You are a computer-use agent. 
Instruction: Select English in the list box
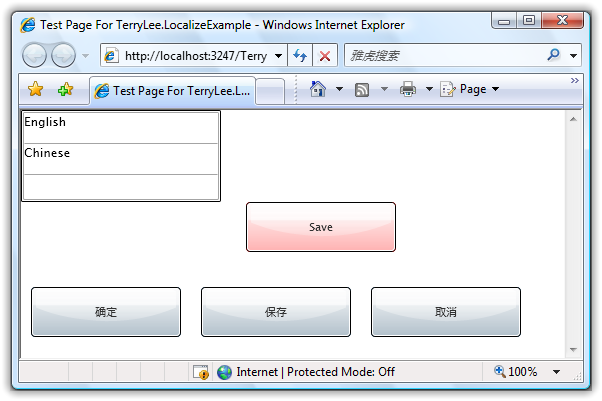pyautogui.click(x=120, y=124)
